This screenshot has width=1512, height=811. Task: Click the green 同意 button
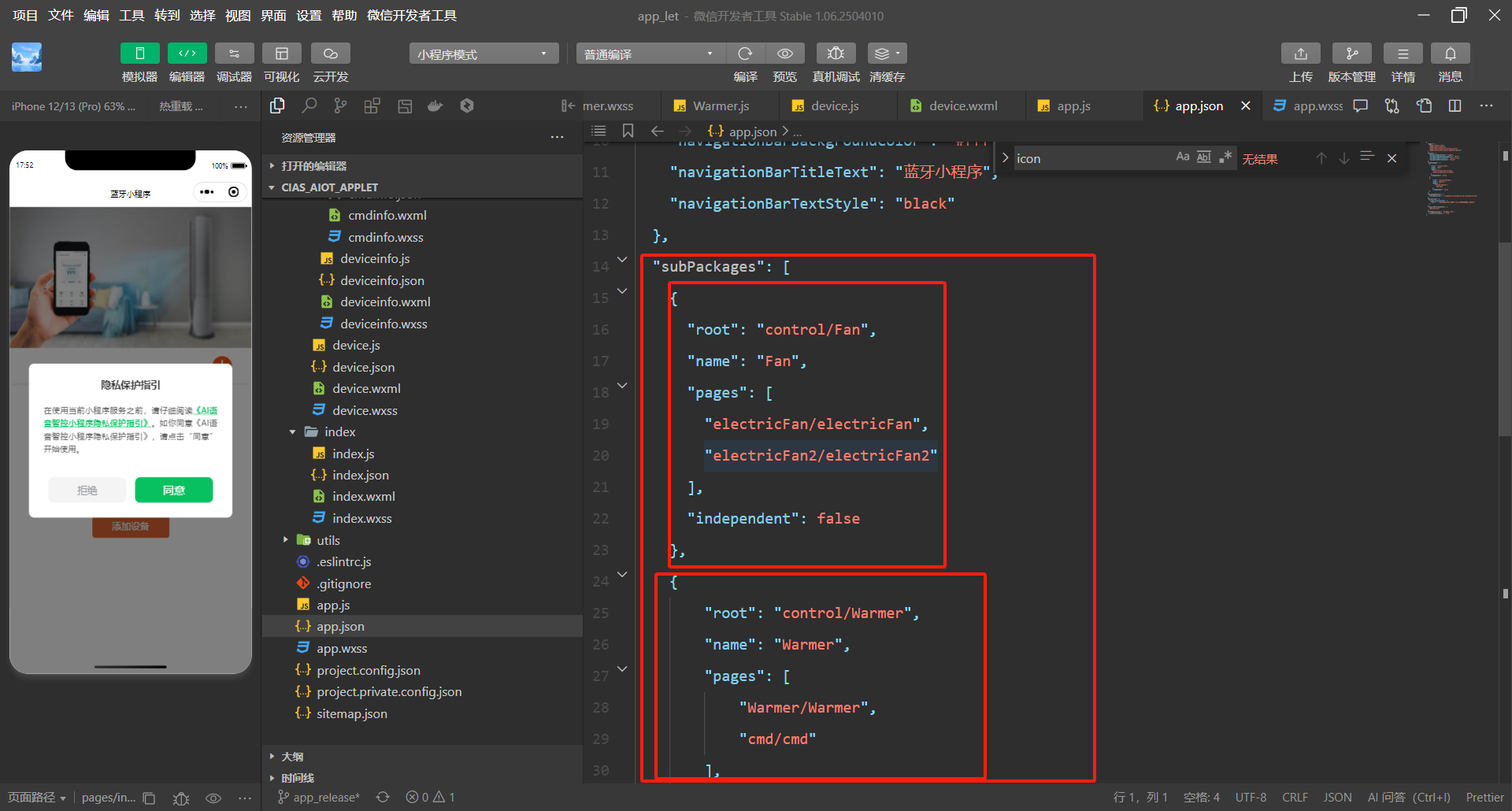[173, 490]
